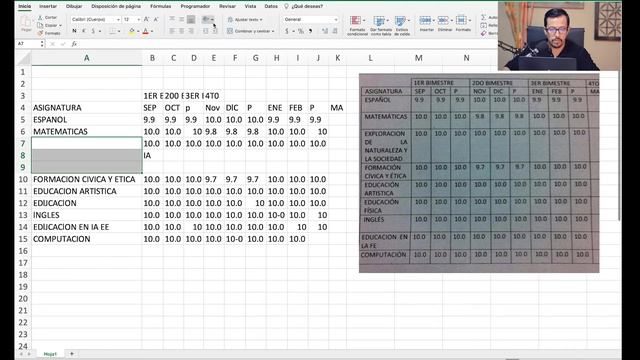
Task: Click Combinar y centrar button
Action: [x=251, y=31]
